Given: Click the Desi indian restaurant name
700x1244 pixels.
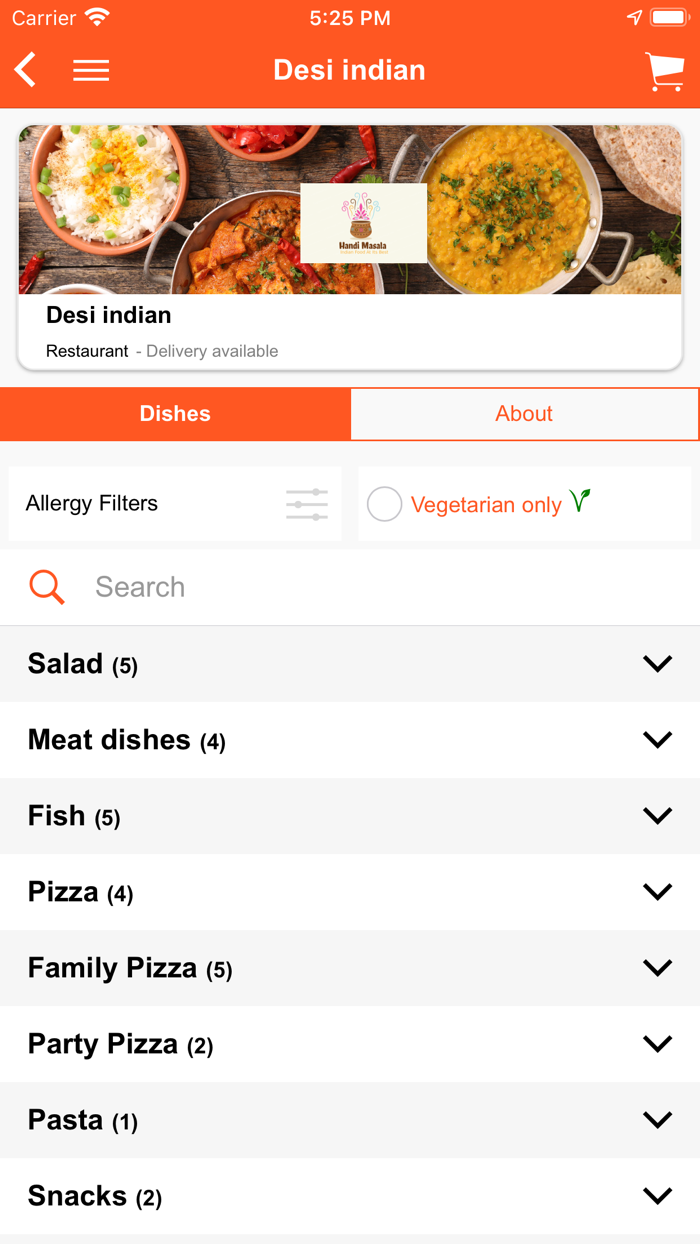Looking at the screenshot, I should coord(109,315).
